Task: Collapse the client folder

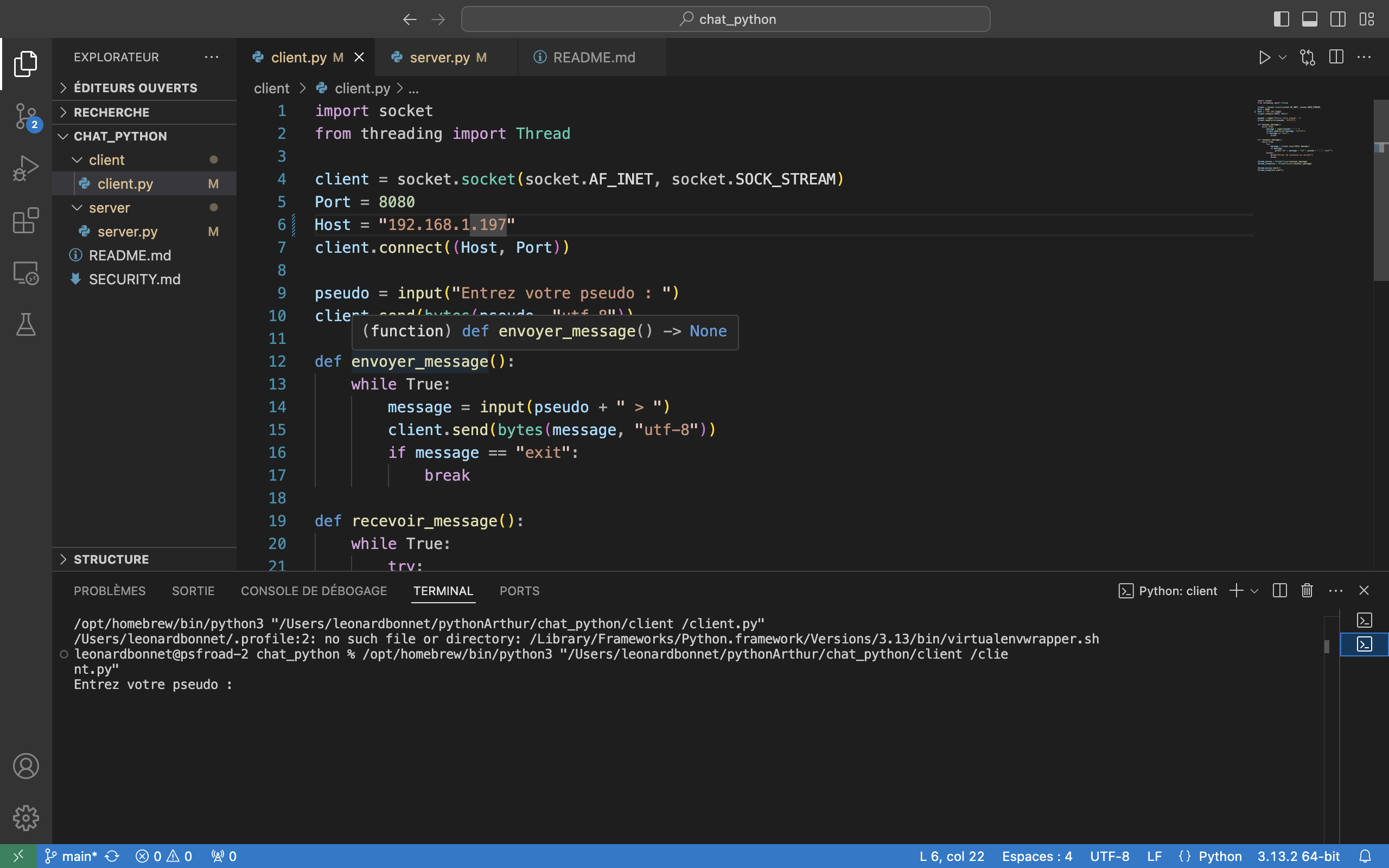Action: point(144,160)
